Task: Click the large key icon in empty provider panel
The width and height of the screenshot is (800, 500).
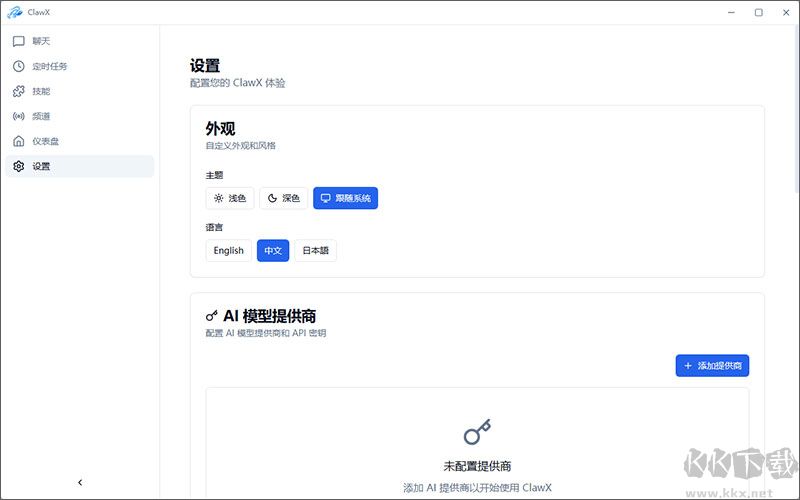Action: 478,432
